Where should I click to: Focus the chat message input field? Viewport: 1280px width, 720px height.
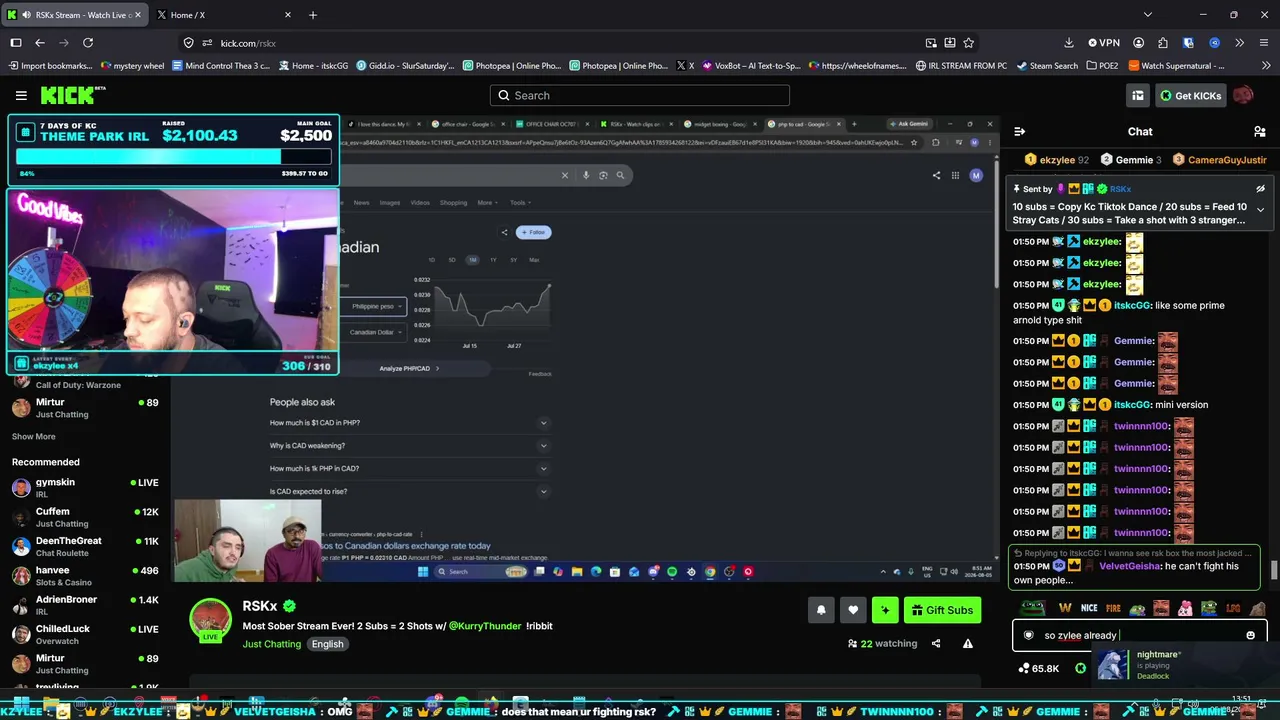pos(1139,635)
